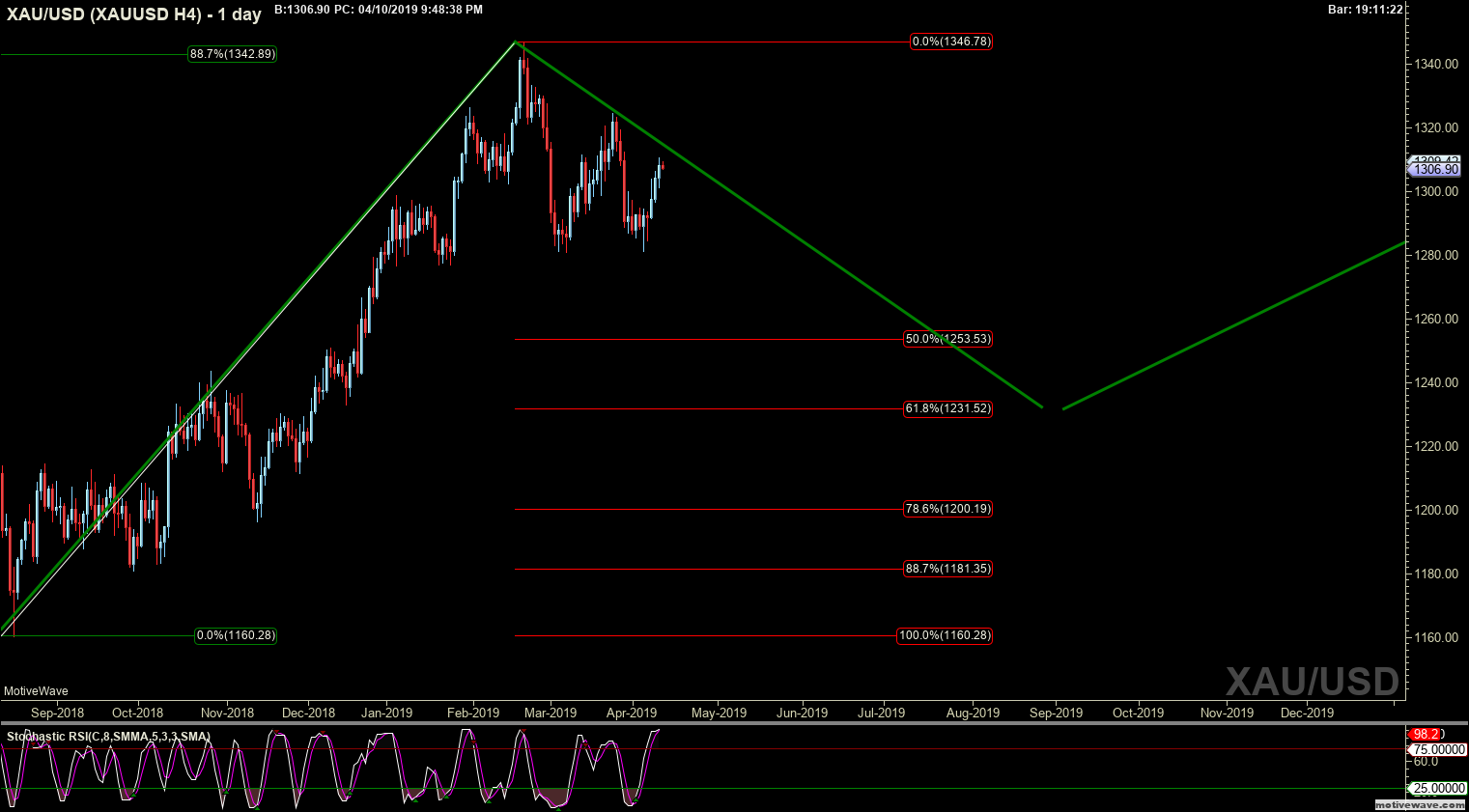Select the 0.0%(1346.78) Fibonacci label

951,42
